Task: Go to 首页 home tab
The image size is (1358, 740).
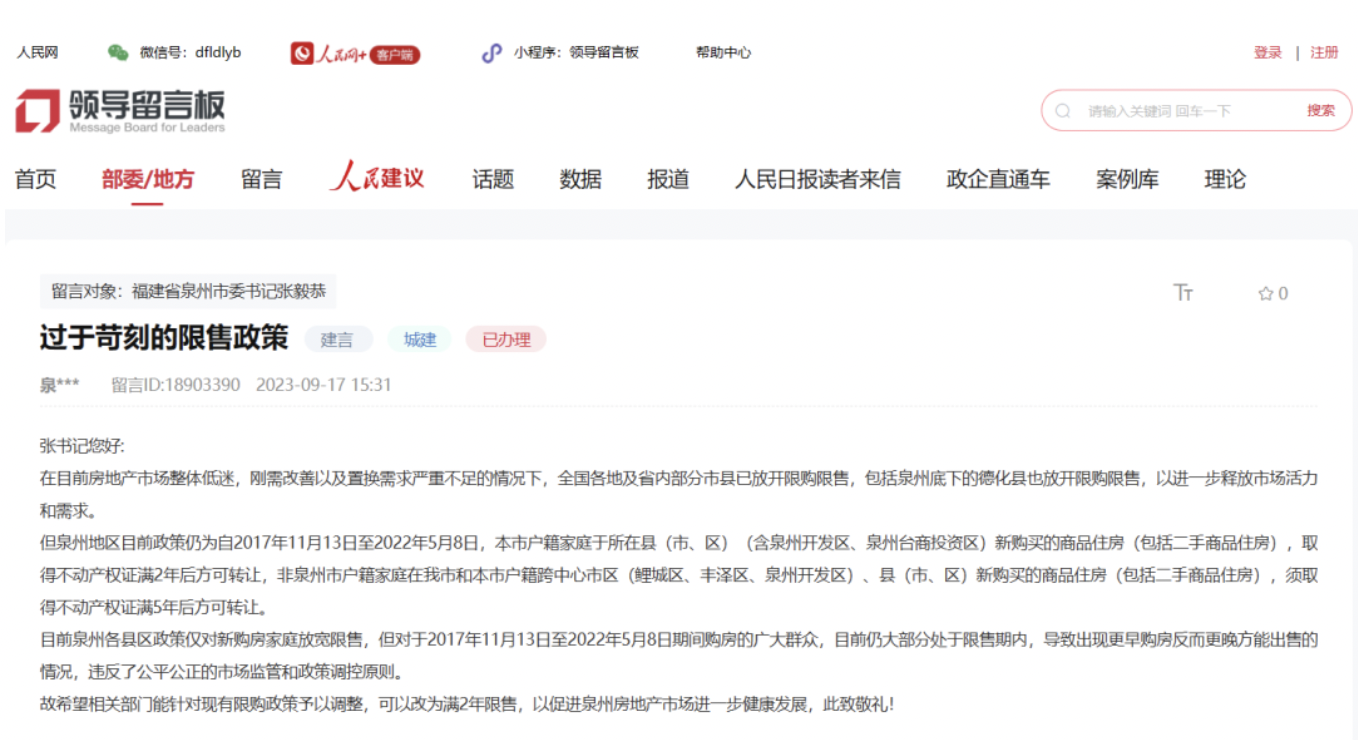Action: click(x=36, y=180)
